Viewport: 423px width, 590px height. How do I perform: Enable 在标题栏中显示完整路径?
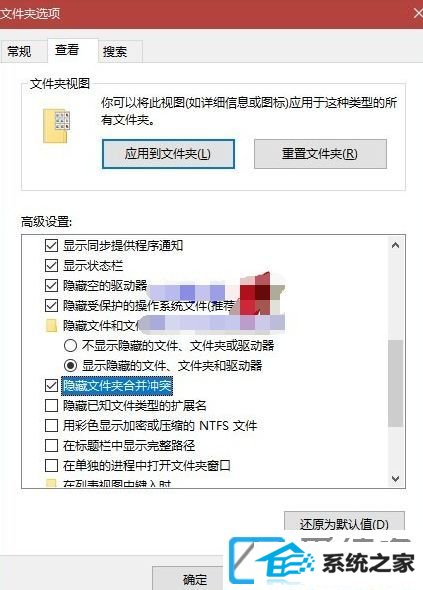(51, 446)
